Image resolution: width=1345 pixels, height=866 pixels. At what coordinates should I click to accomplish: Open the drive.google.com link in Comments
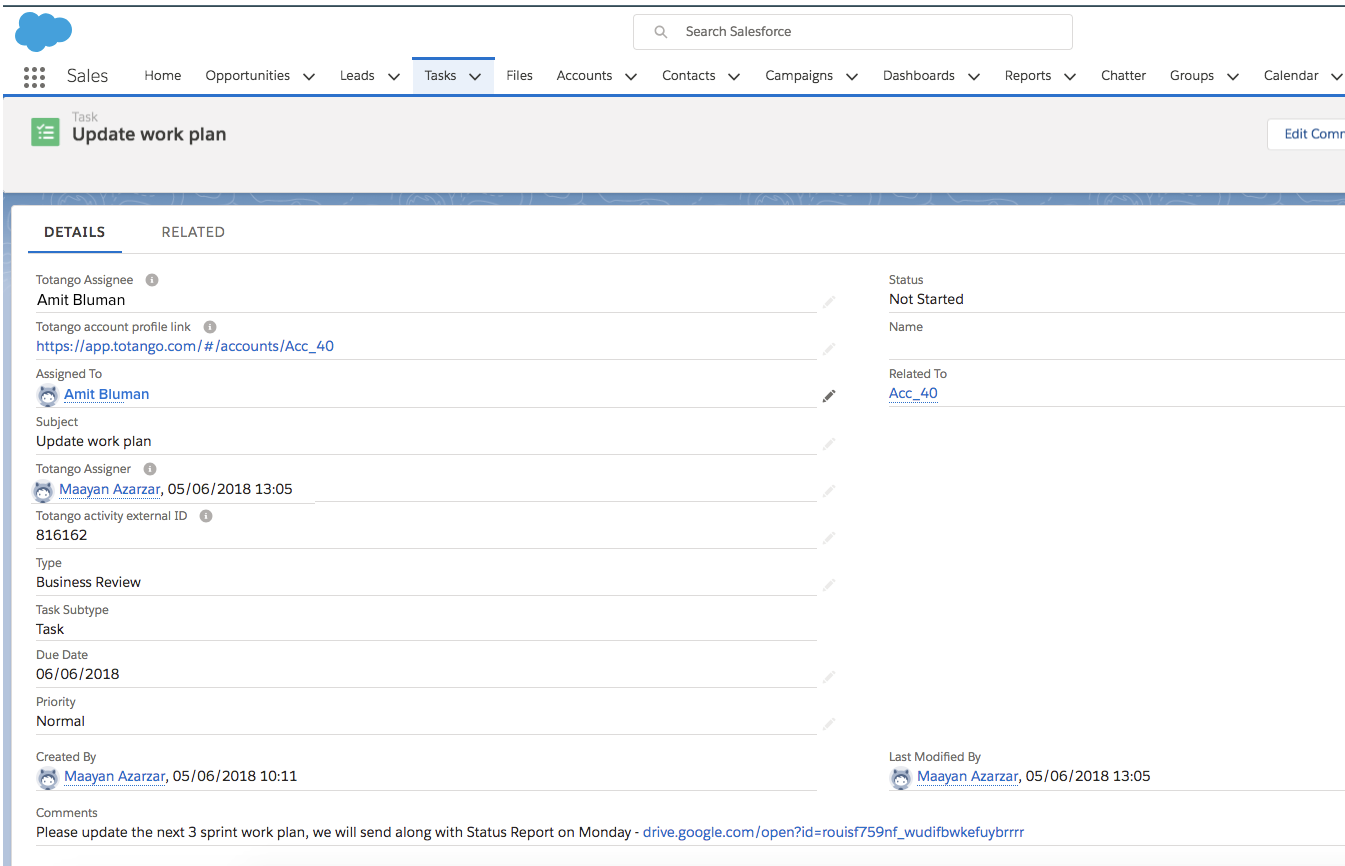[x=833, y=832]
